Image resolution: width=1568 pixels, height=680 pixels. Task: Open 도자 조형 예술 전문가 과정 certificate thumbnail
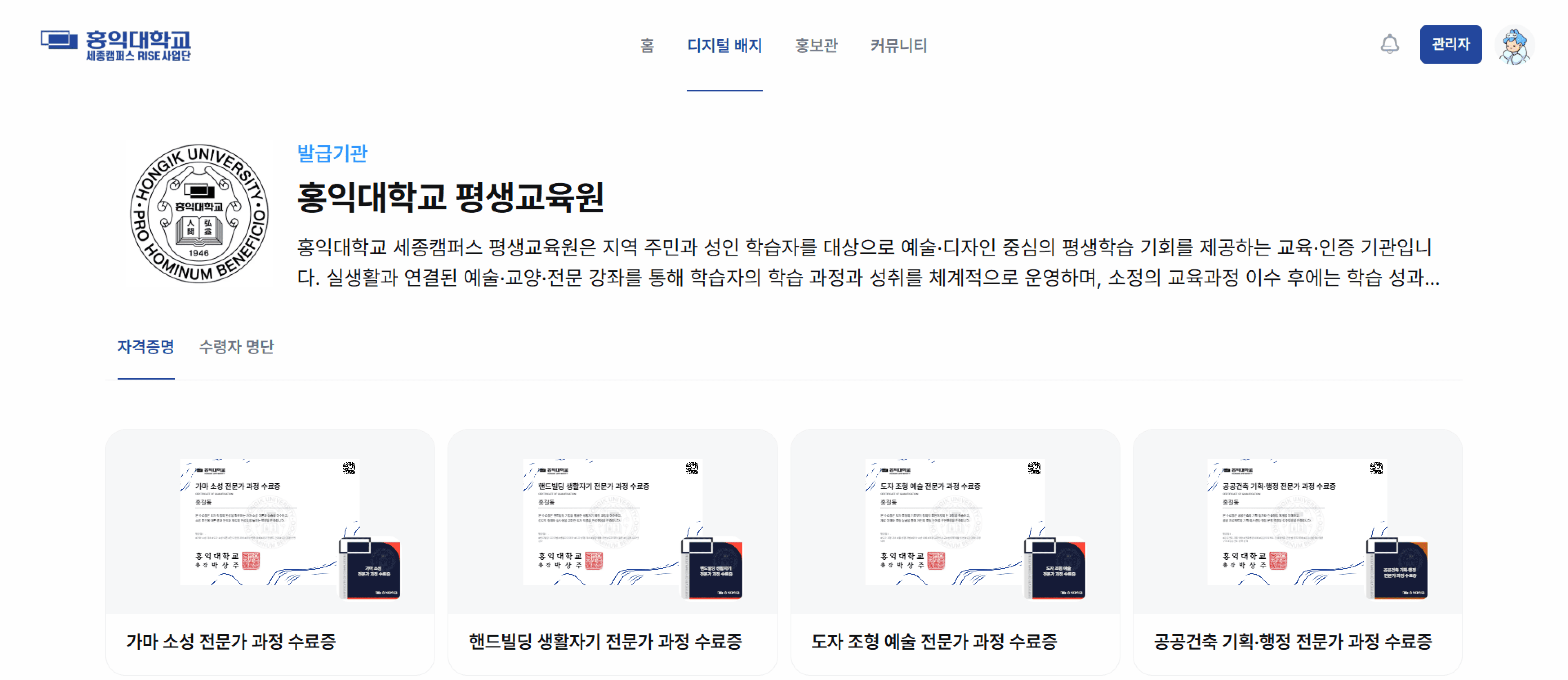click(955, 522)
